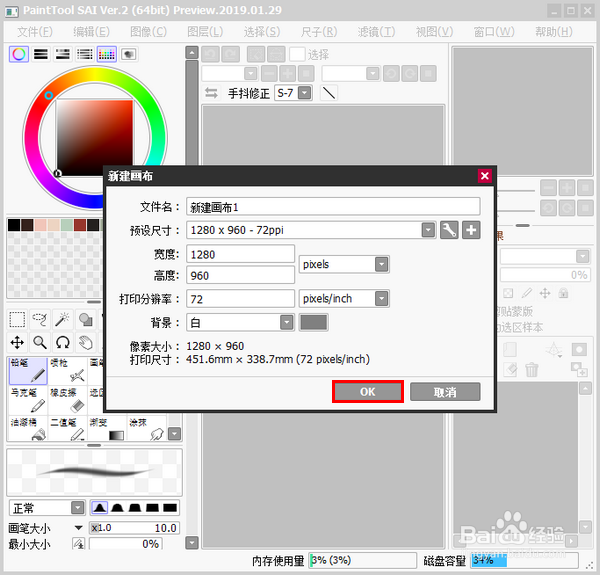Image resolution: width=600 pixels, height=575 pixels.
Task: Select the magnifier zoom tool
Action: [x=40, y=342]
